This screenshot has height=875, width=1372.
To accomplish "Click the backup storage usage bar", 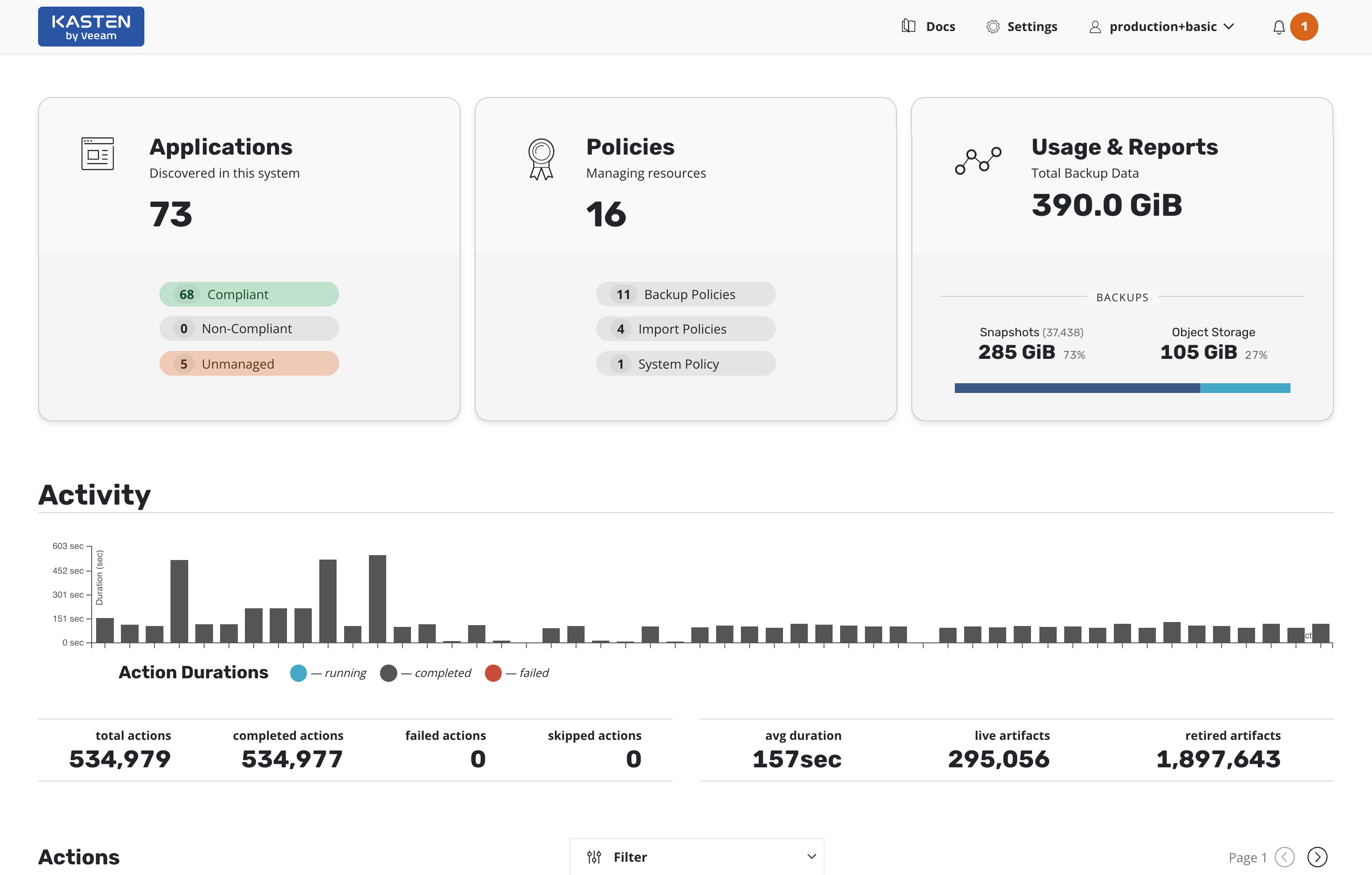I will pos(1122,388).
